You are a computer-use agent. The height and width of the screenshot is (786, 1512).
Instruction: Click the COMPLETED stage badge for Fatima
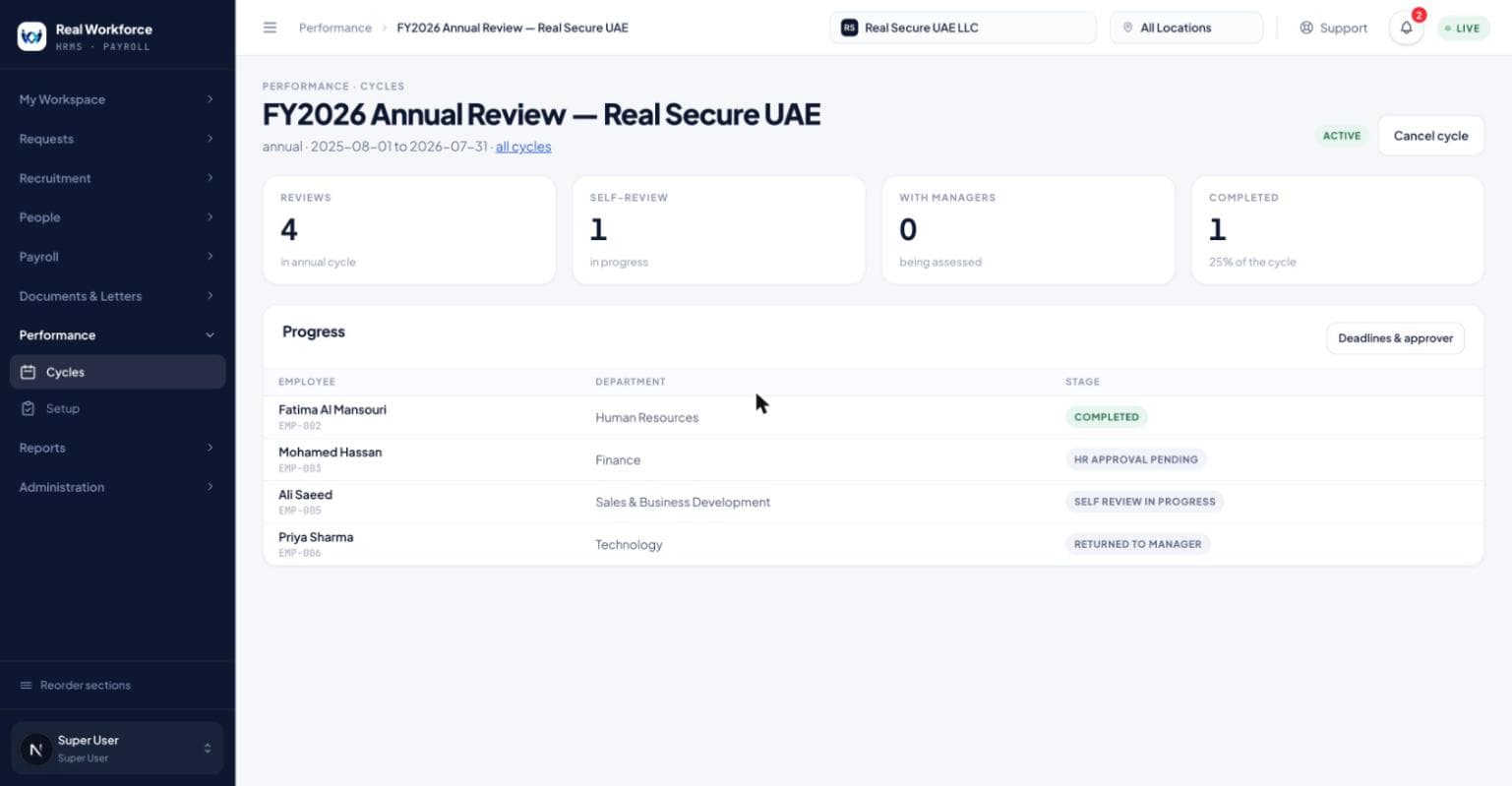1106,417
